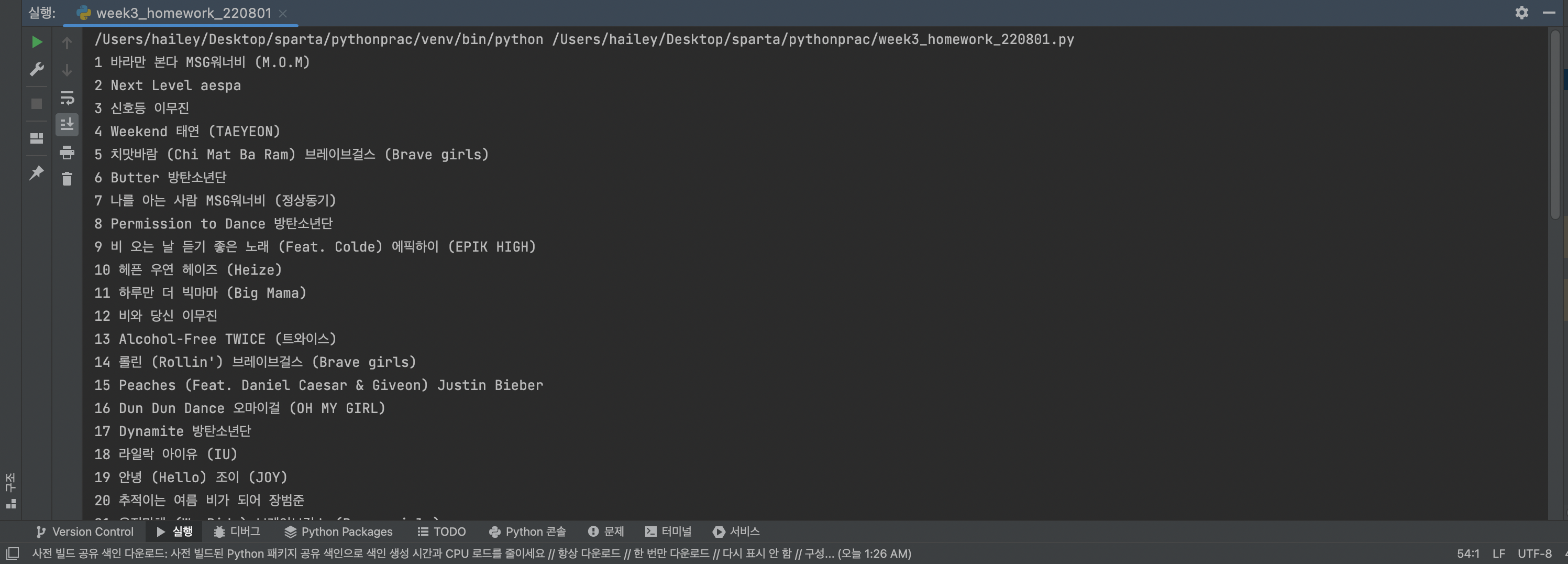Open the TODO tool window
The image size is (1568, 564).
tap(441, 531)
